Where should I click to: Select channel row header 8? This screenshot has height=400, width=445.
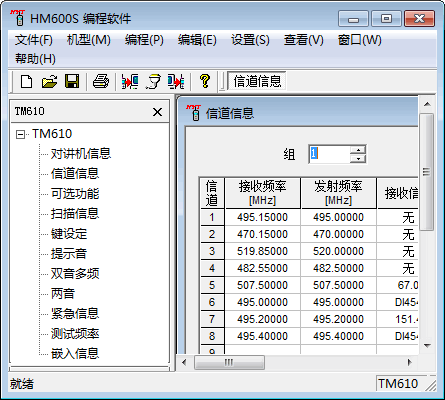pyautogui.click(x=212, y=336)
